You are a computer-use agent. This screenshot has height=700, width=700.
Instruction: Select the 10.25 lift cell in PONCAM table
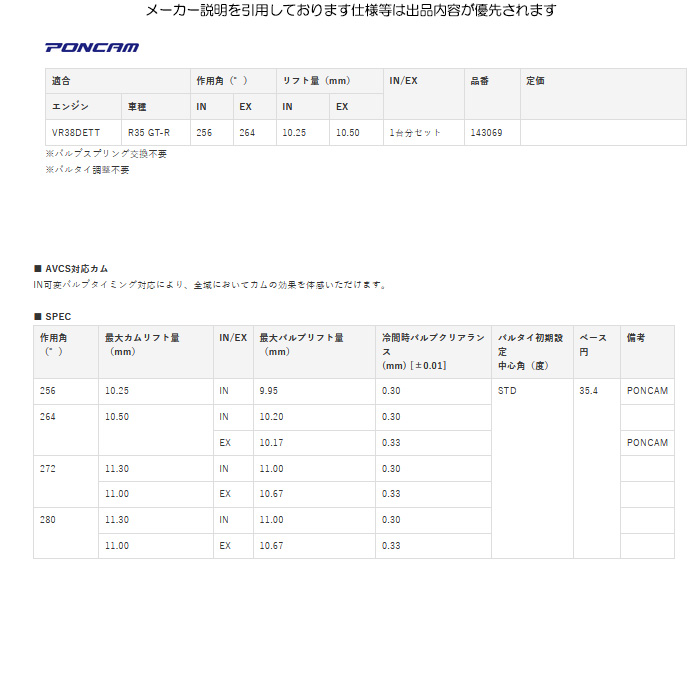tap(303, 133)
